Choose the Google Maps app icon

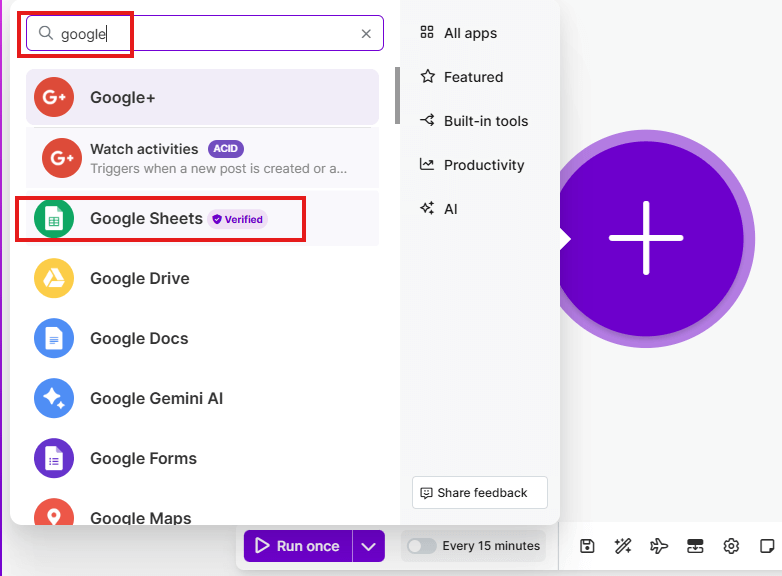pos(54,512)
